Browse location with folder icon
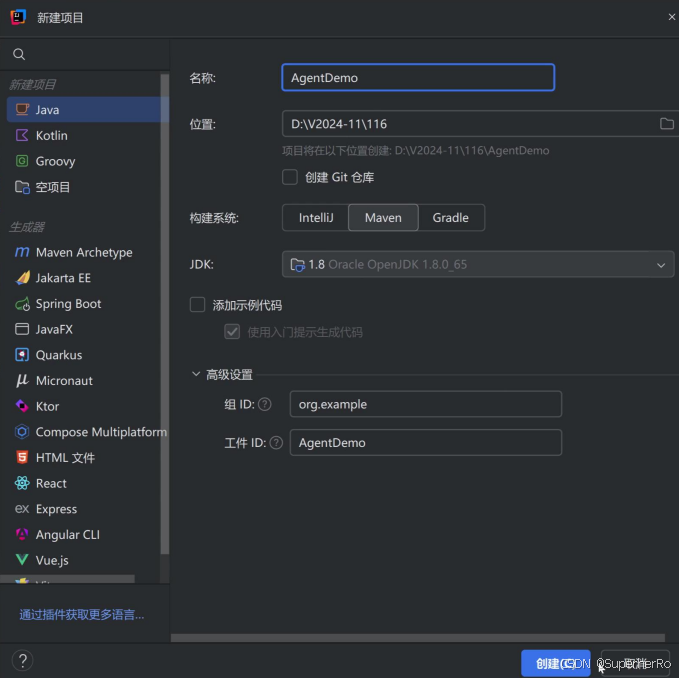The width and height of the screenshot is (679, 678). coord(666,124)
